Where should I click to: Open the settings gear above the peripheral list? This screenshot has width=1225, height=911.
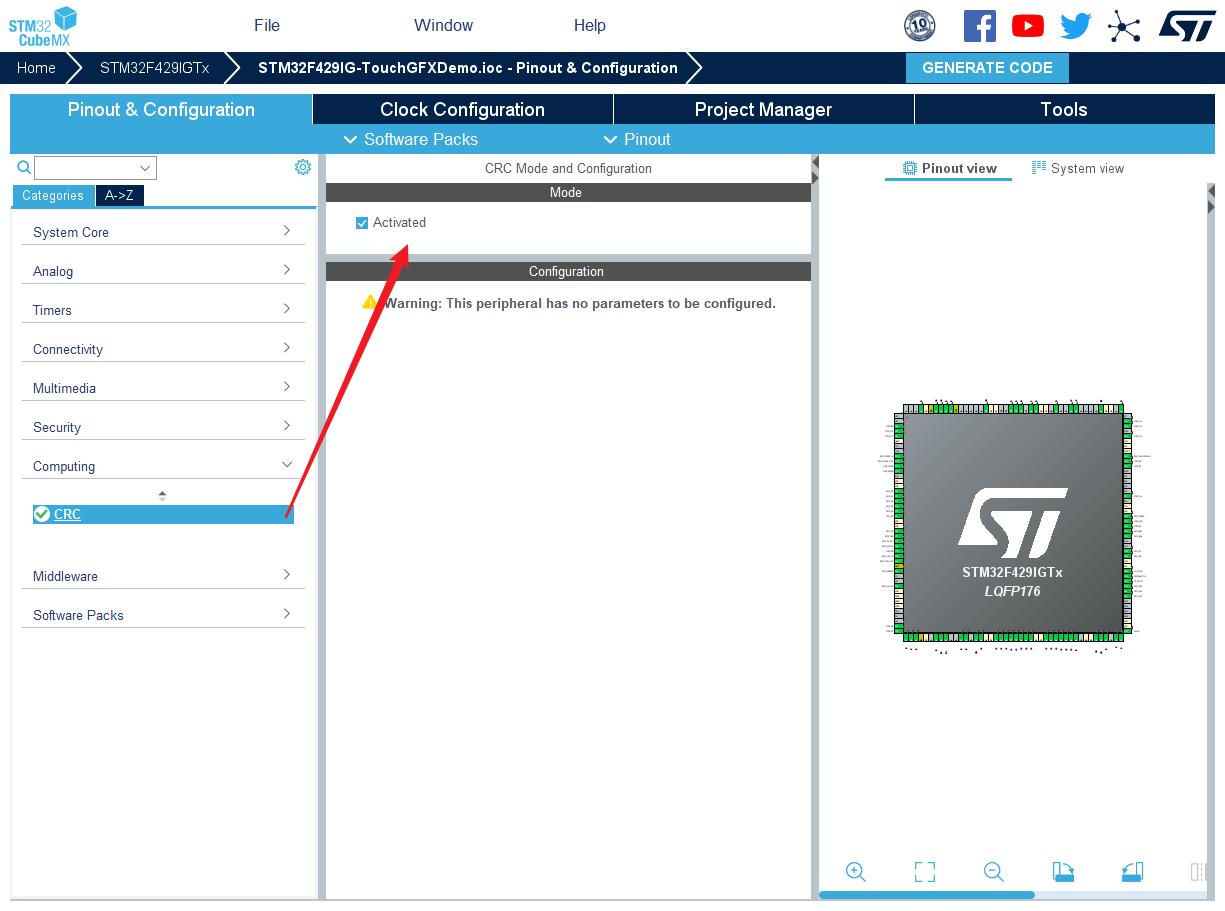(303, 166)
